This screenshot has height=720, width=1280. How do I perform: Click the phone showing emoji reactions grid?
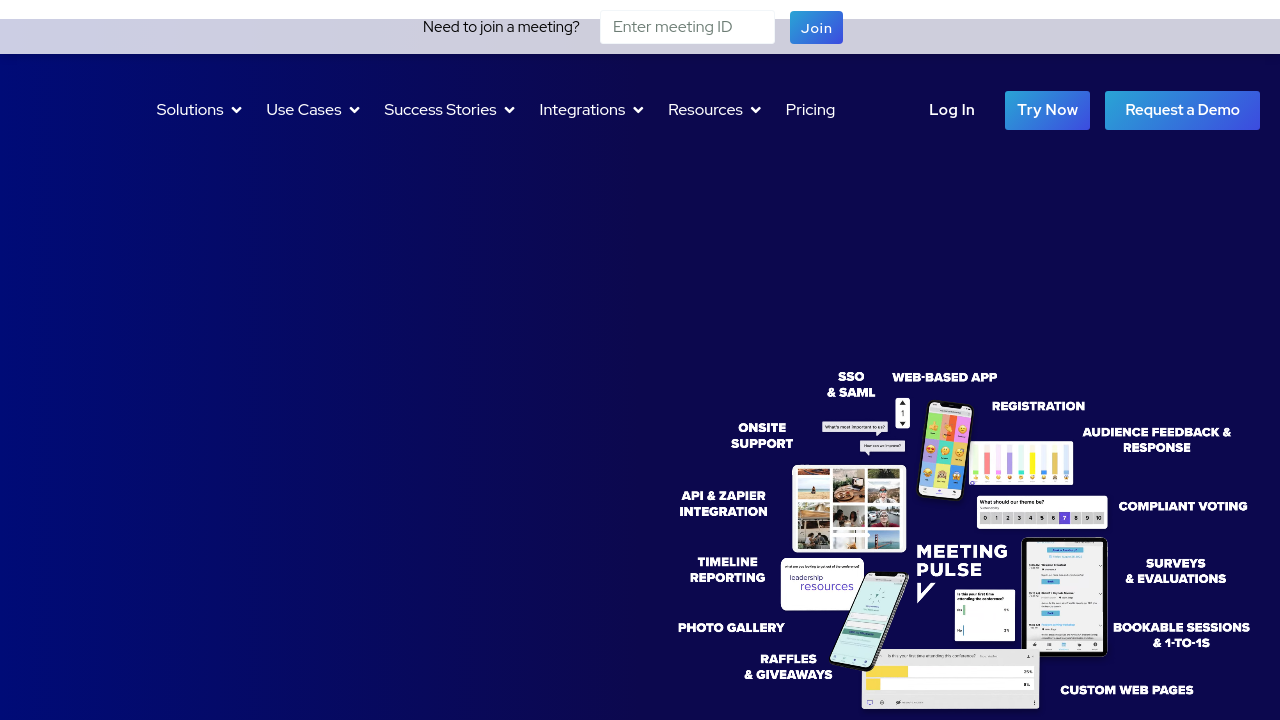click(944, 450)
